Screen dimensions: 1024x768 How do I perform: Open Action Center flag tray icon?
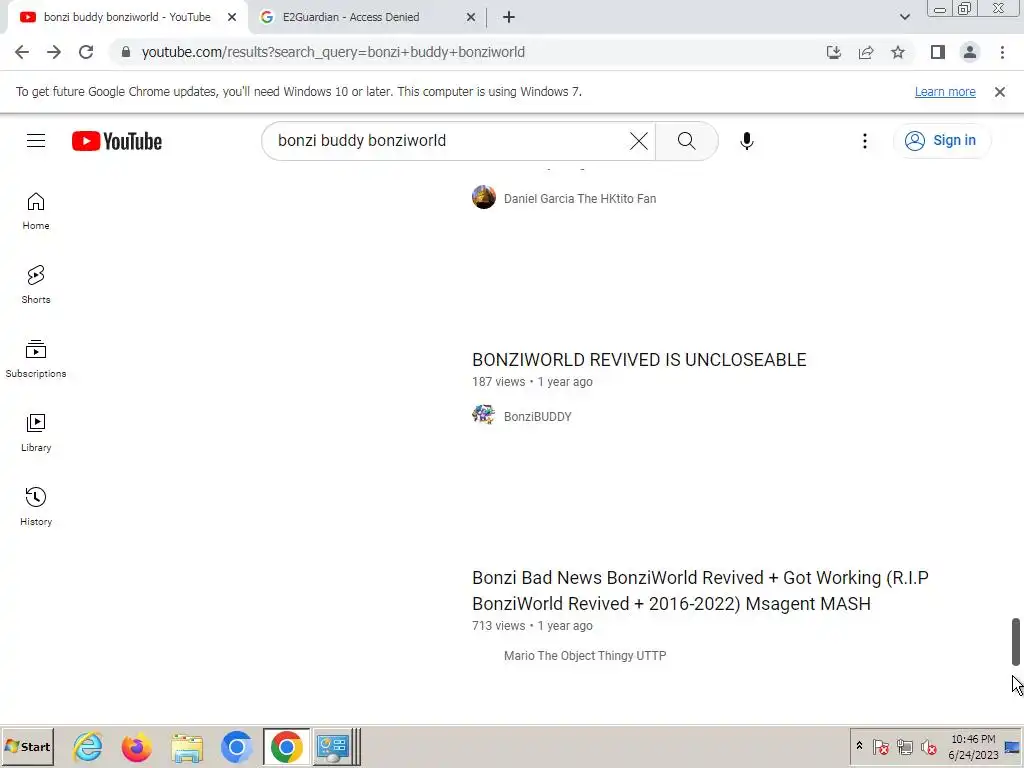coord(880,746)
